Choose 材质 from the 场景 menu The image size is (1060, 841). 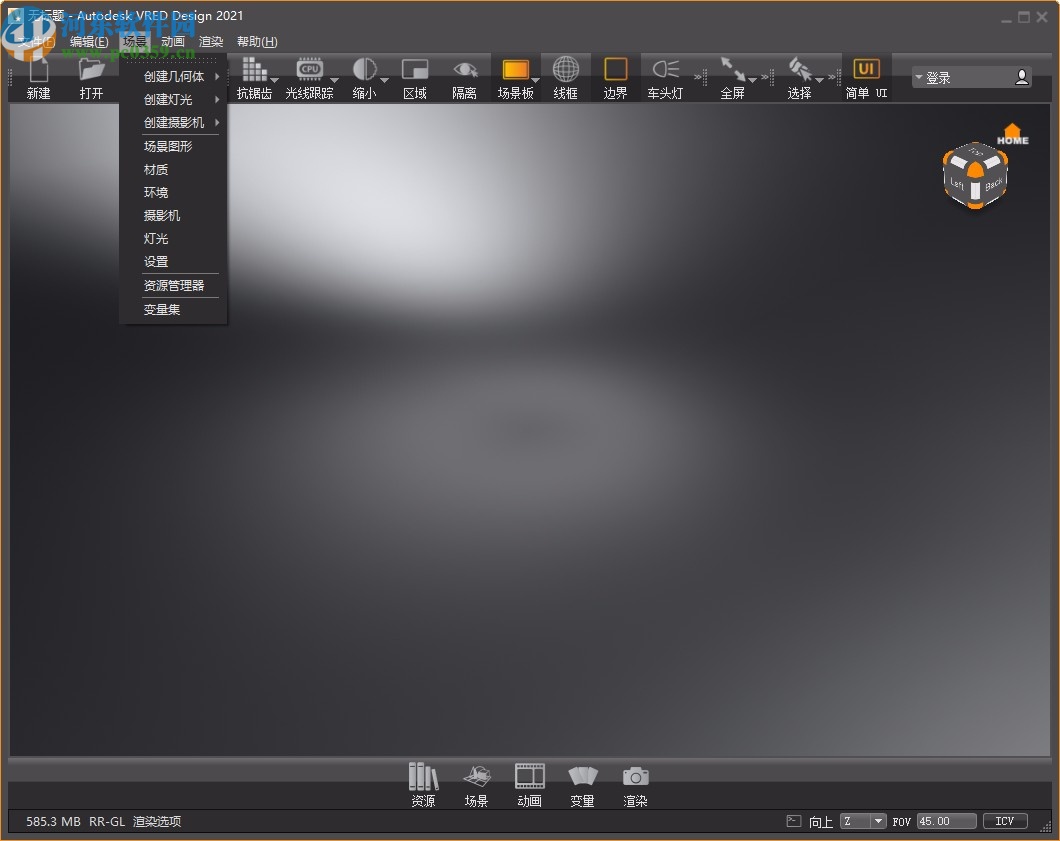click(x=156, y=169)
